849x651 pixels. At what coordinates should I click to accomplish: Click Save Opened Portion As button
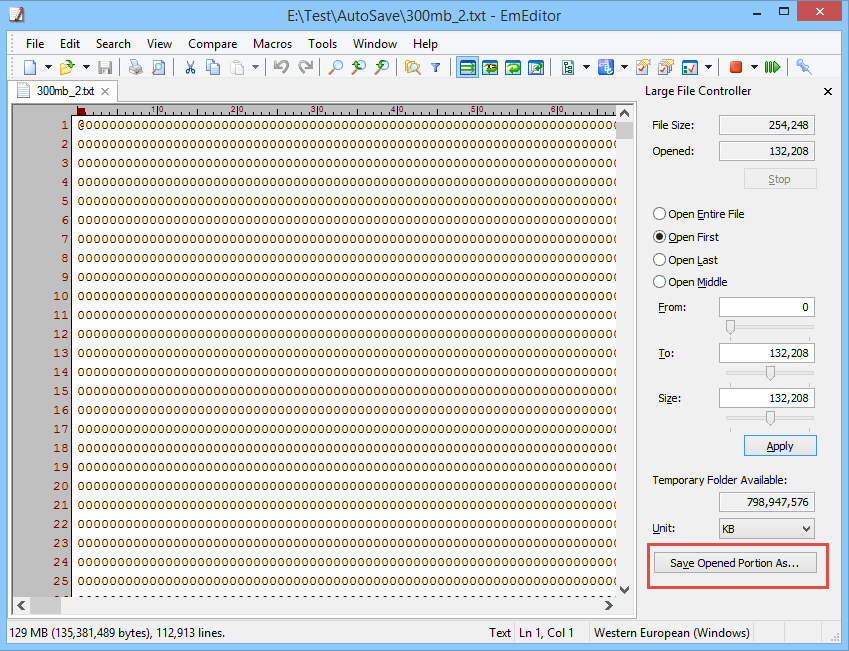(x=735, y=563)
